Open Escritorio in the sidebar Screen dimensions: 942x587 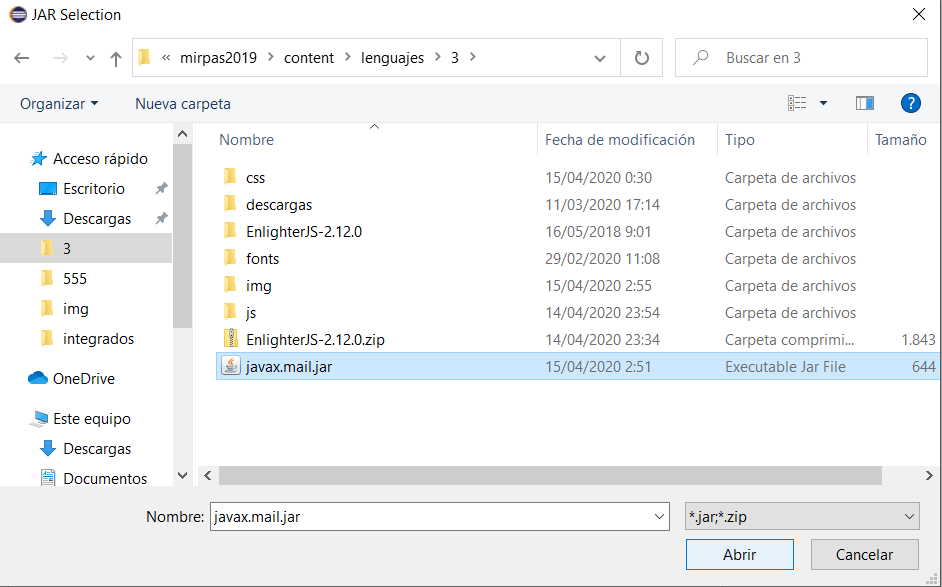(x=94, y=189)
